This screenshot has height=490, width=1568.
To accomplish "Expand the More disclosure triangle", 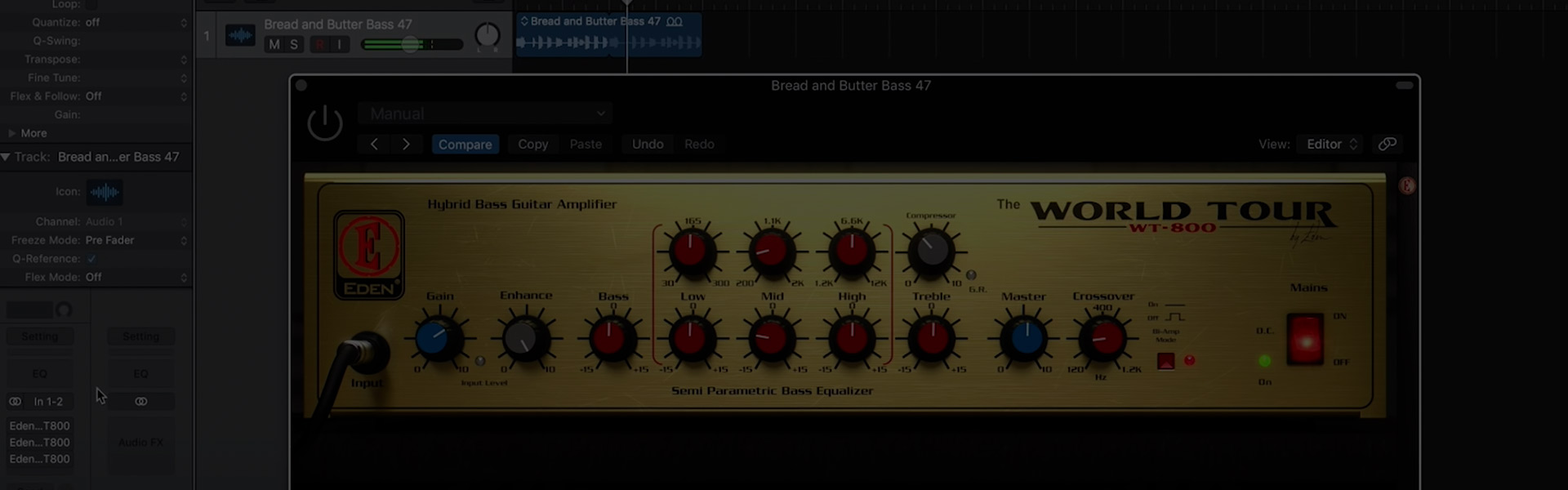I will point(12,133).
